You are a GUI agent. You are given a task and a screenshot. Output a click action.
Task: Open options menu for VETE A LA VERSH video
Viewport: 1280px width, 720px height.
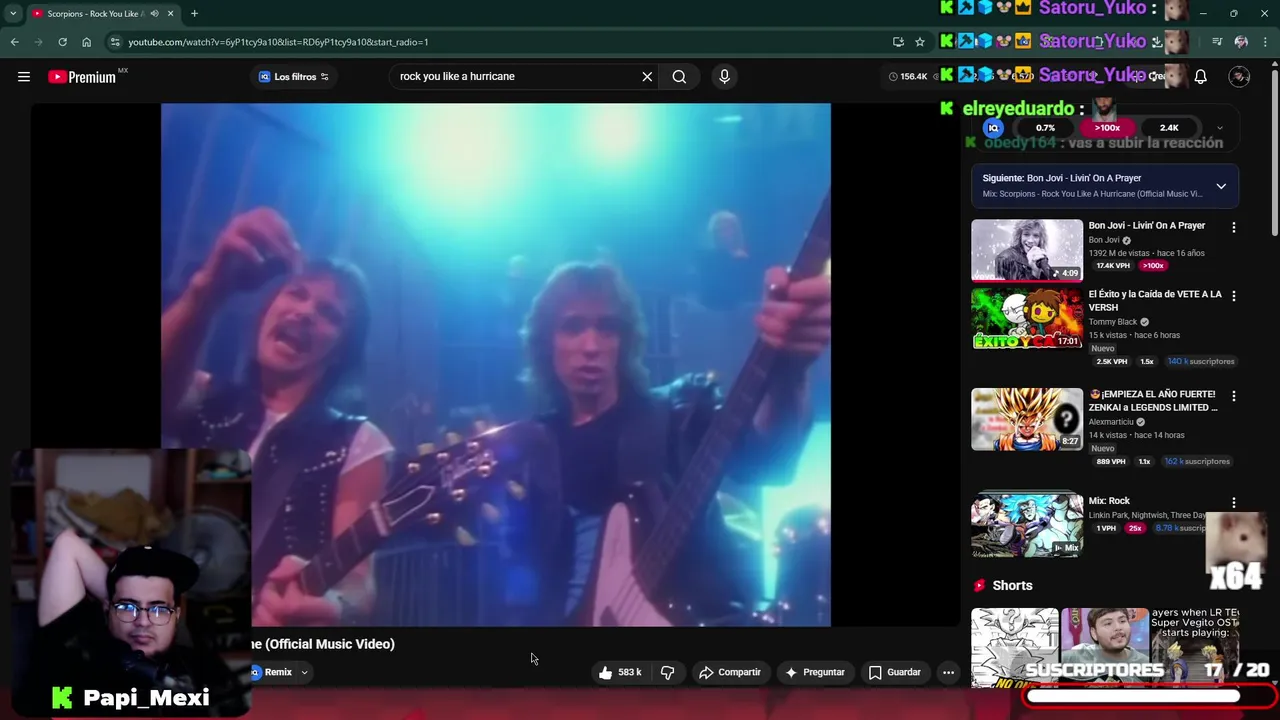(1233, 296)
